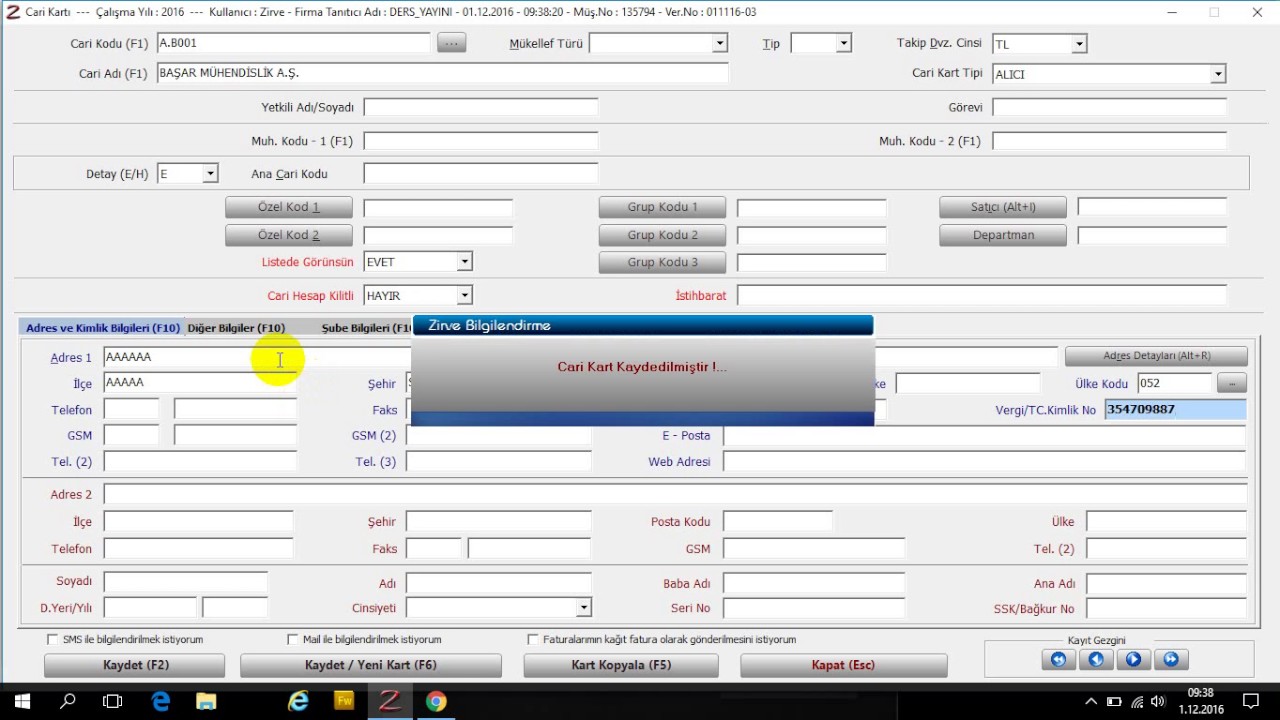
Task: Click Görevi input field
Action: pos(1109,107)
